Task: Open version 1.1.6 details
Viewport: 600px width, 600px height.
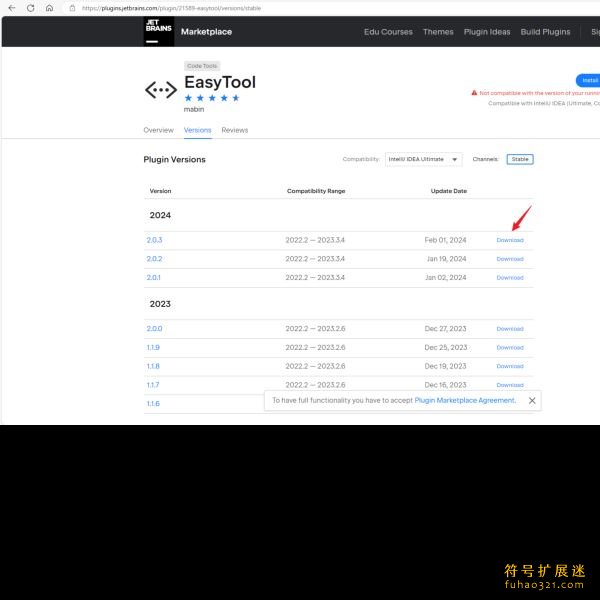Action: point(153,404)
